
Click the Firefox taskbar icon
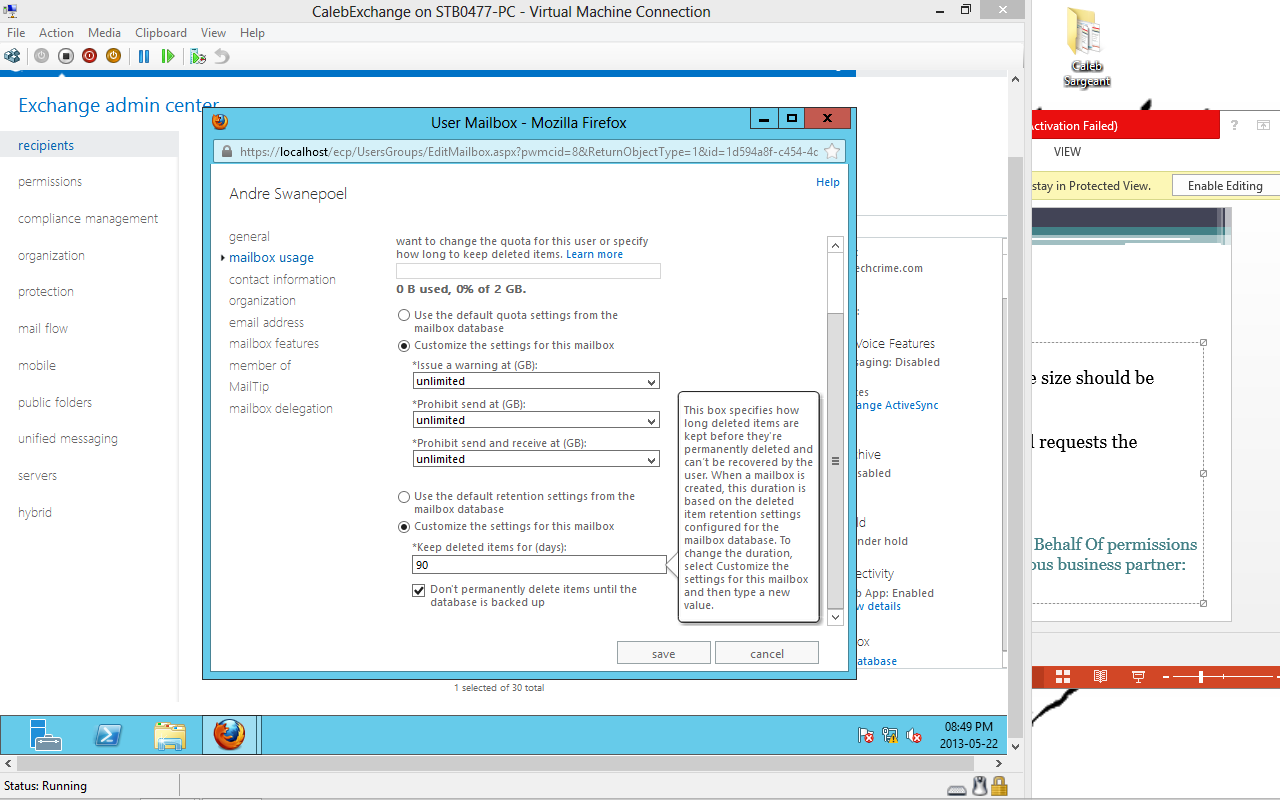click(x=229, y=735)
